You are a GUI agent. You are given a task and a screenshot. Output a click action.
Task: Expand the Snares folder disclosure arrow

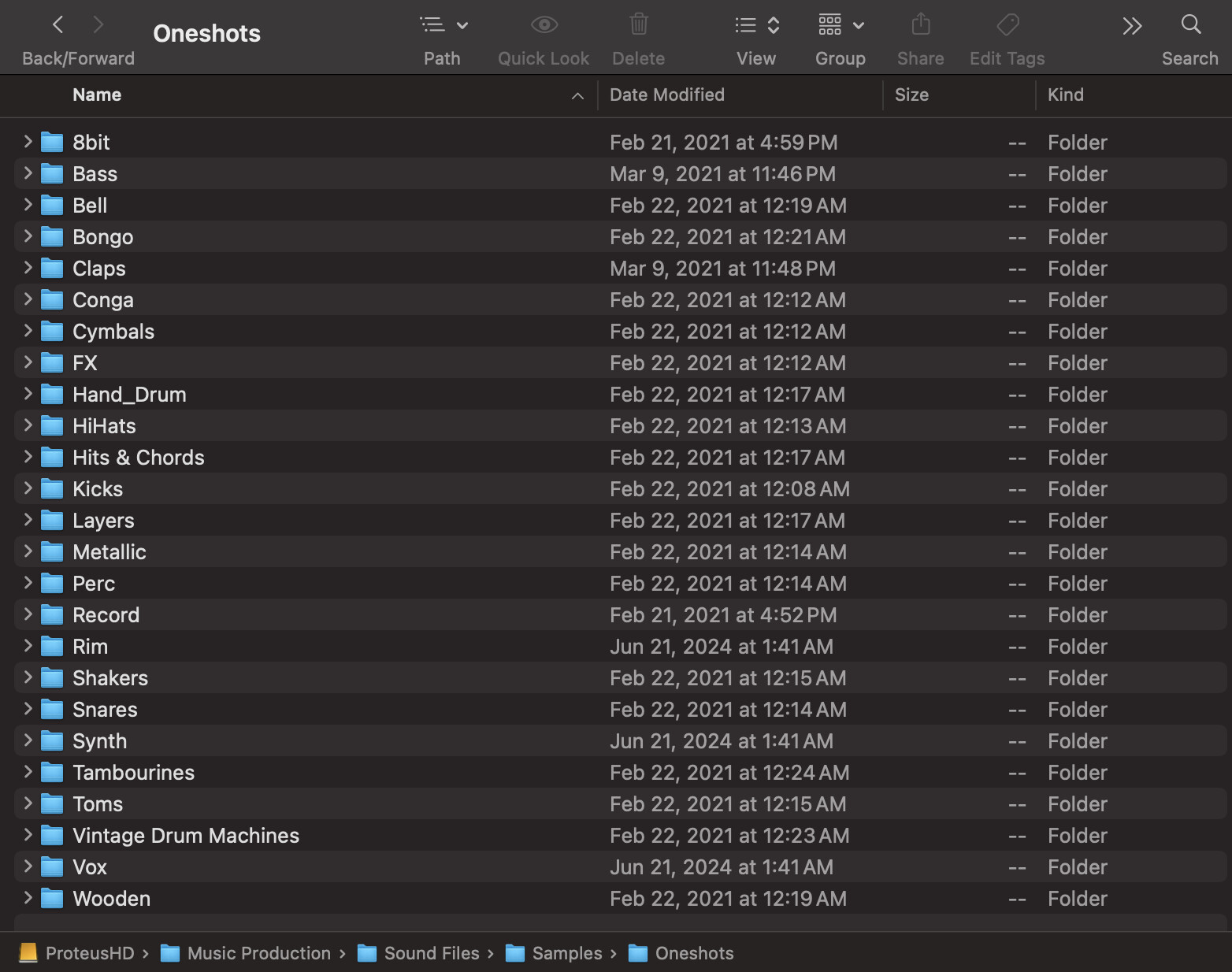tap(28, 709)
